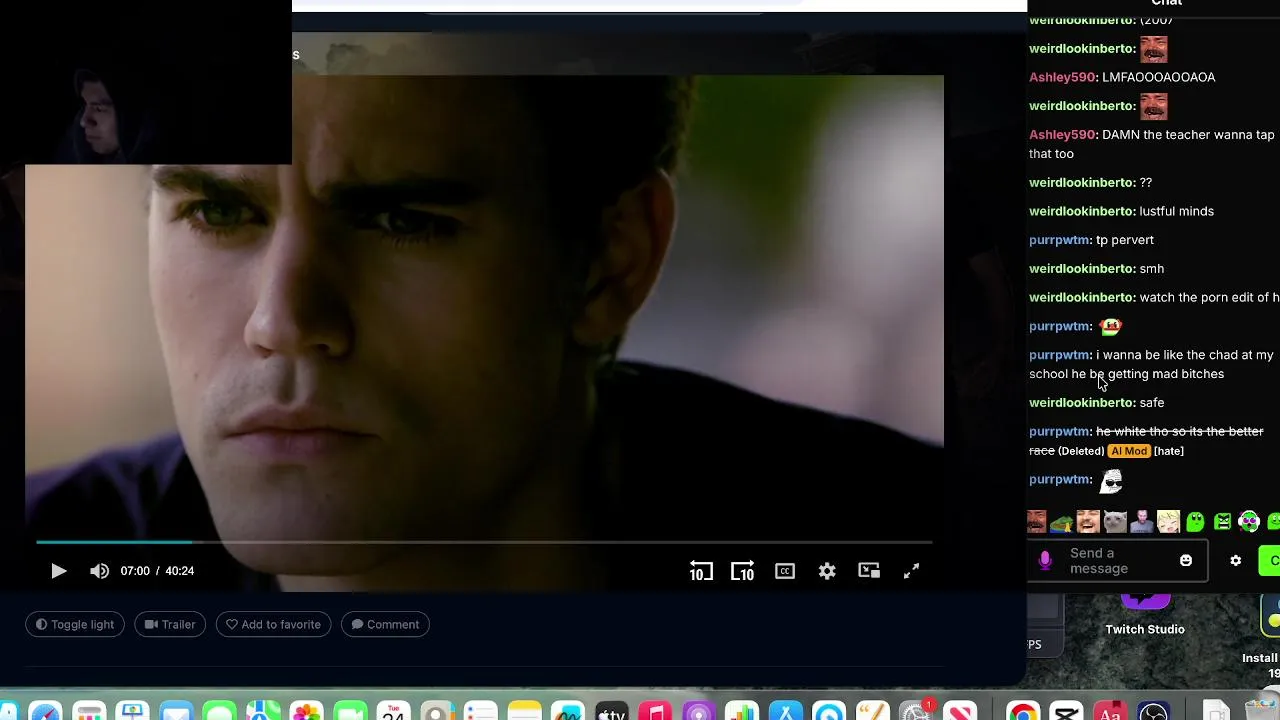Toggle closed captions with the CC icon
The image size is (1280, 720).
pos(785,571)
